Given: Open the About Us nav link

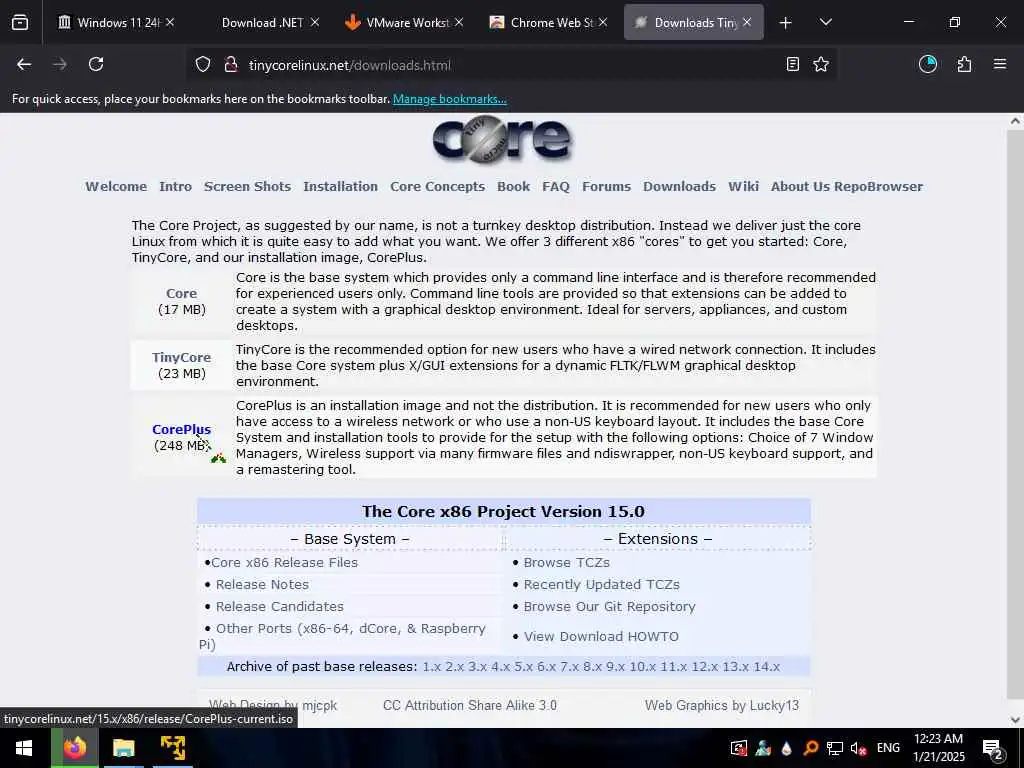Looking at the screenshot, I should point(800,187).
